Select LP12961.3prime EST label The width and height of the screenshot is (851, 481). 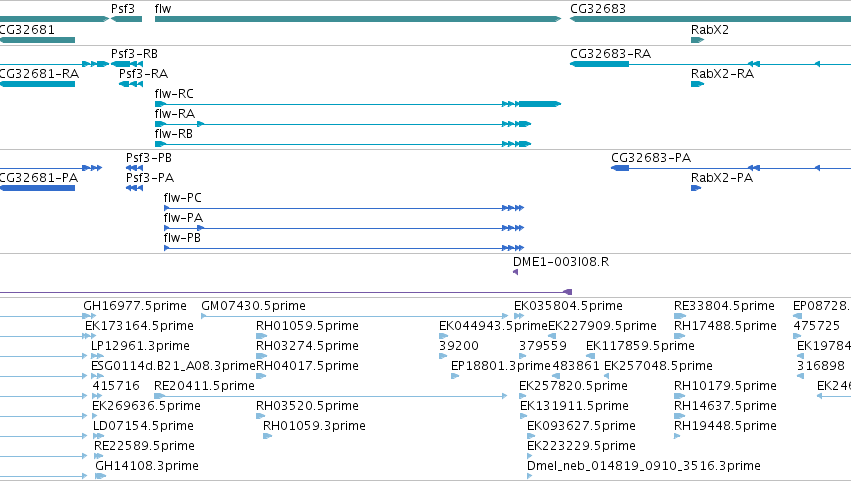click(x=140, y=346)
